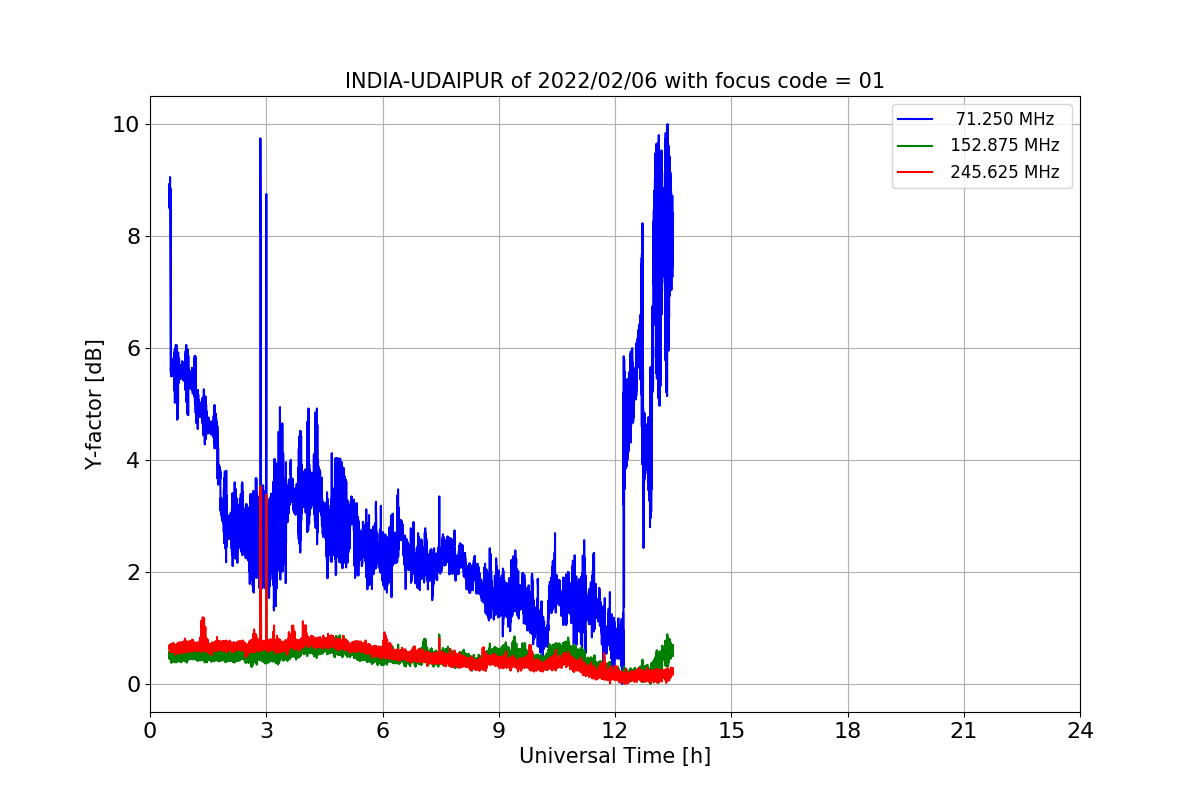Image resolution: width=1200 pixels, height=800 pixels.
Task: Click the blue trace peak near 13 h
Action: [667, 126]
